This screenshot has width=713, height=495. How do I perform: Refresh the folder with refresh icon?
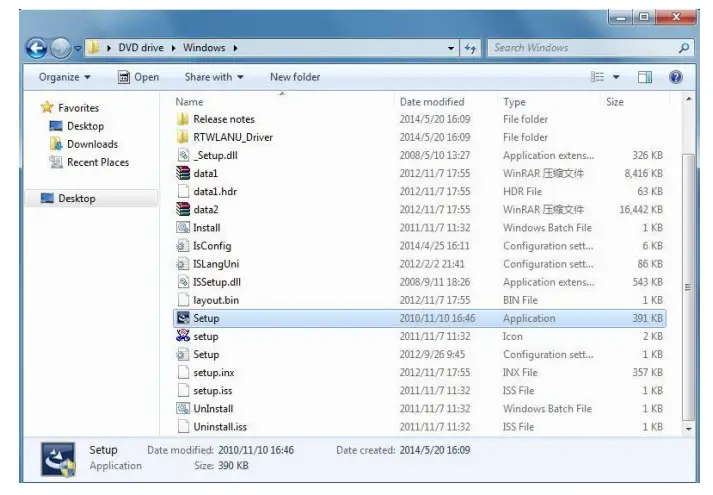[470, 48]
